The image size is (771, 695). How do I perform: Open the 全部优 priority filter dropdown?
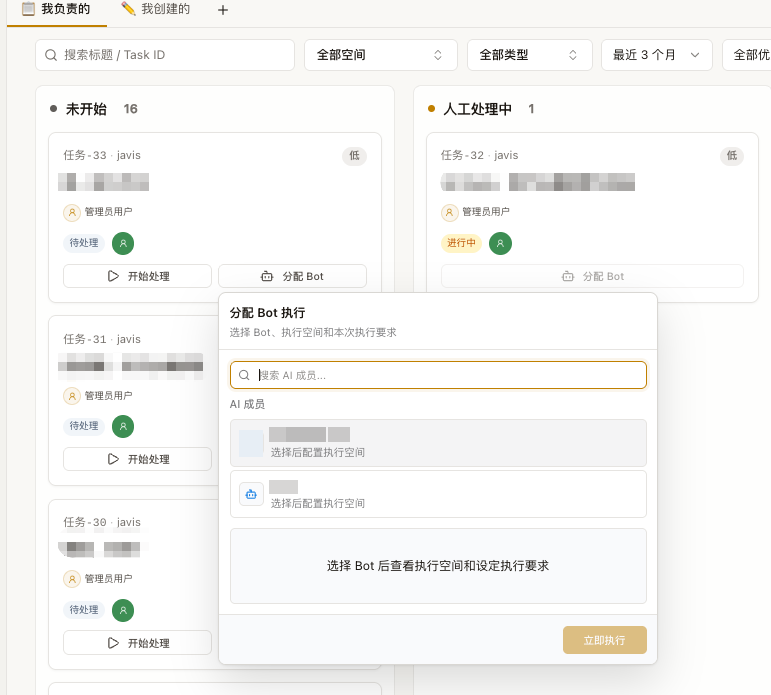click(x=746, y=55)
